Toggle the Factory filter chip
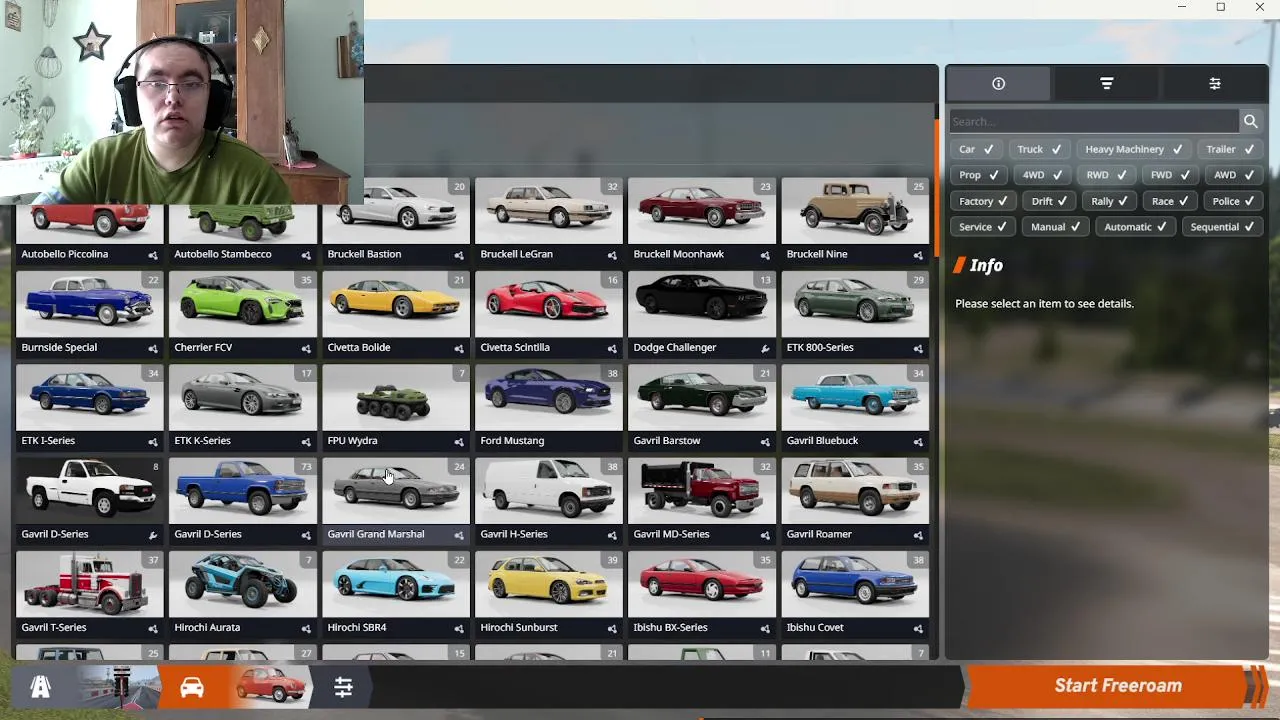 tap(983, 201)
